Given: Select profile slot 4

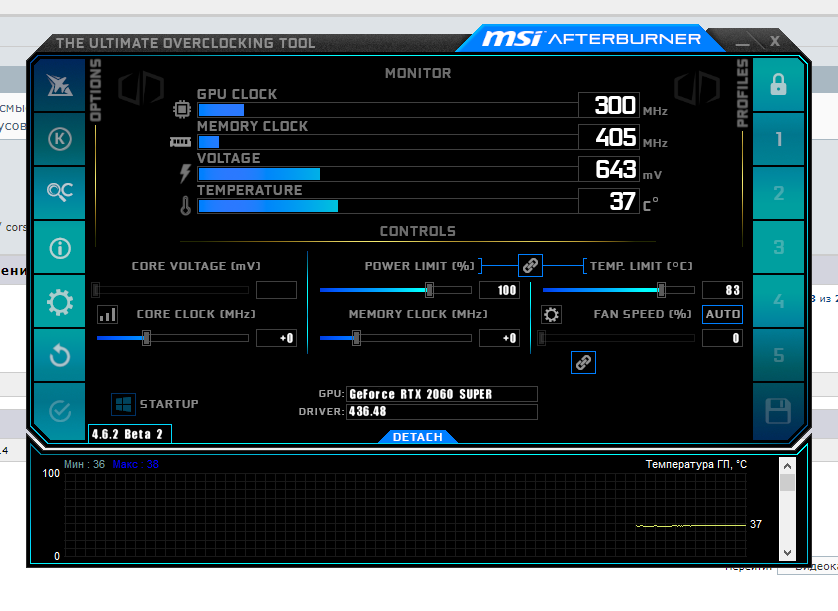Looking at the screenshot, I should coord(778,301).
